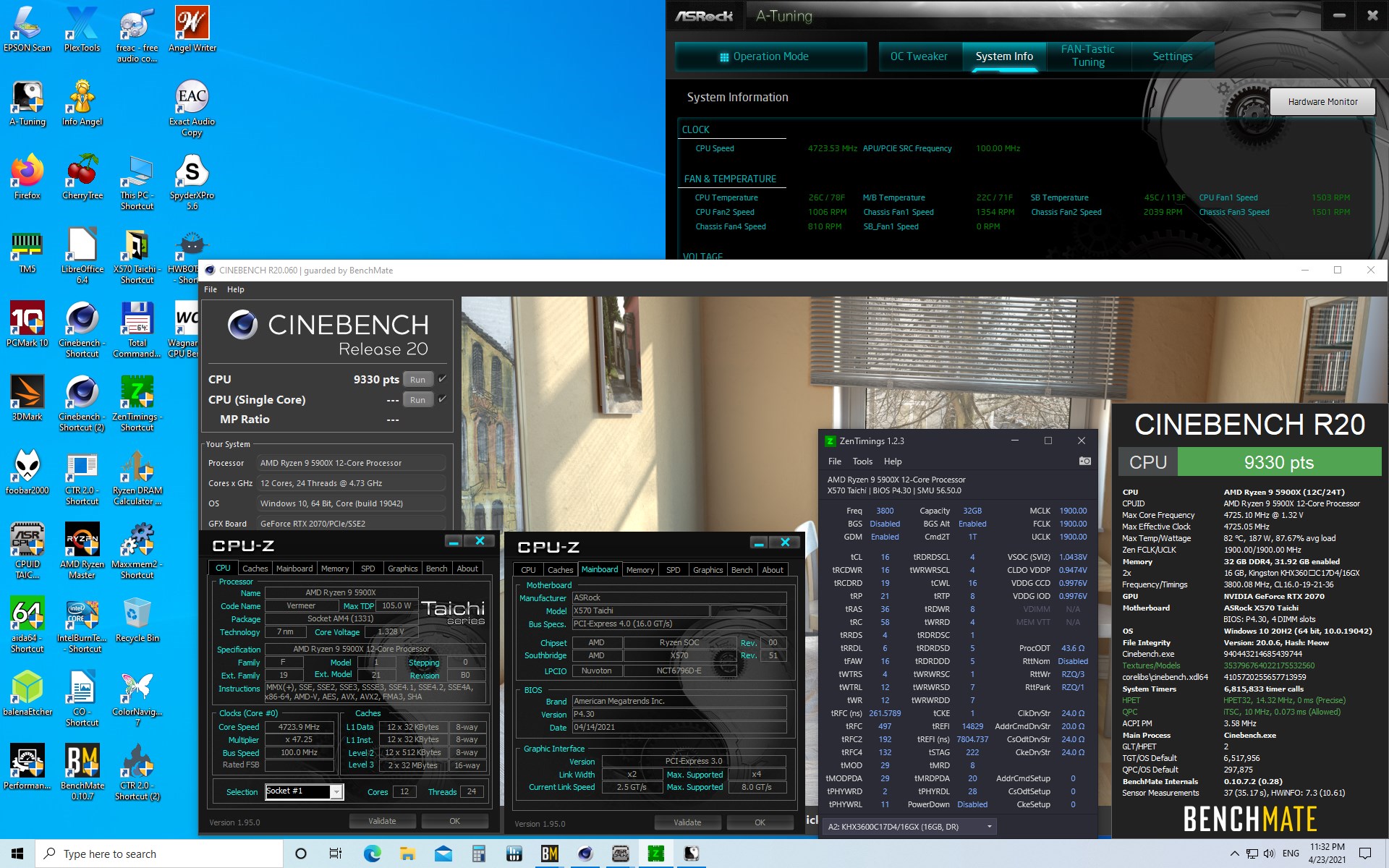Open Caches tab in right CPU-Z window
The height and width of the screenshot is (868, 1389).
[561, 570]
